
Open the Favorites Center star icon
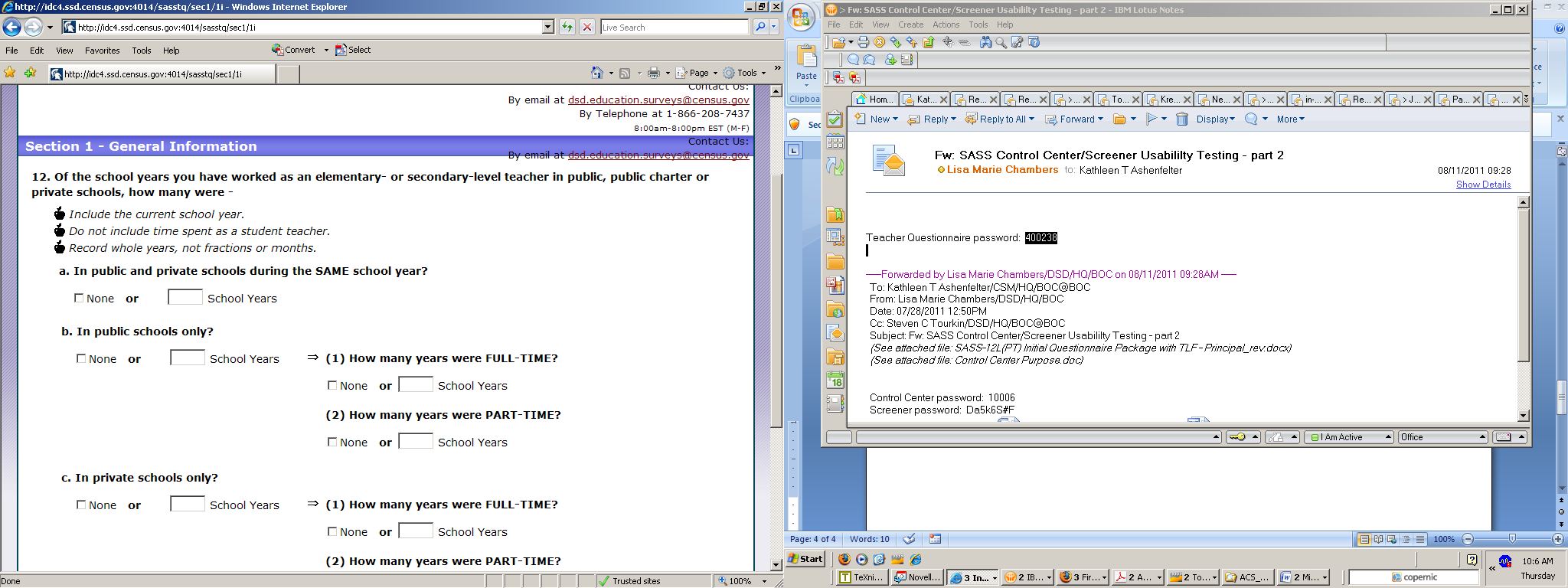[x=10, y=73]
